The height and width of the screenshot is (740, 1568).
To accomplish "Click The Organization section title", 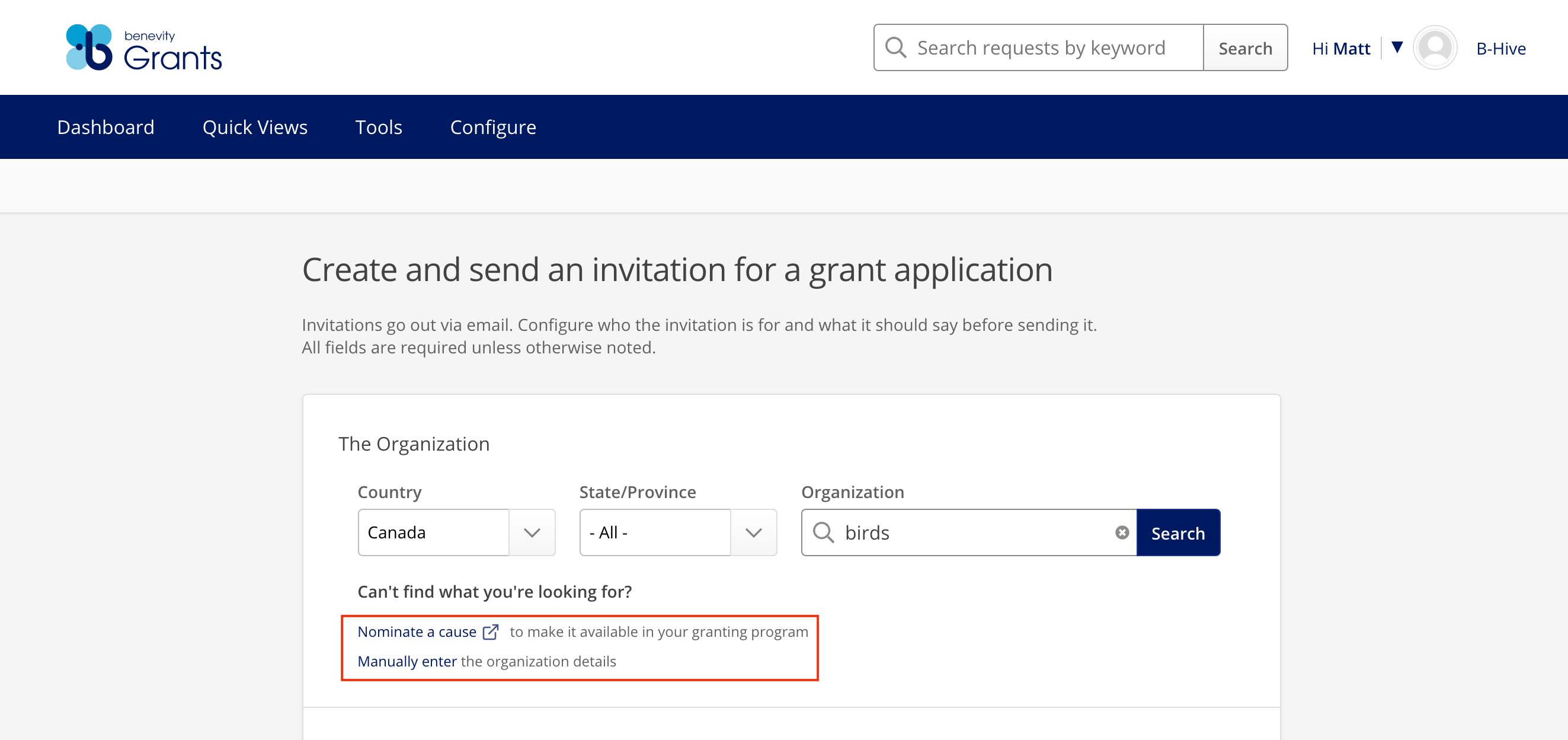I will click(x=414, y=444).
